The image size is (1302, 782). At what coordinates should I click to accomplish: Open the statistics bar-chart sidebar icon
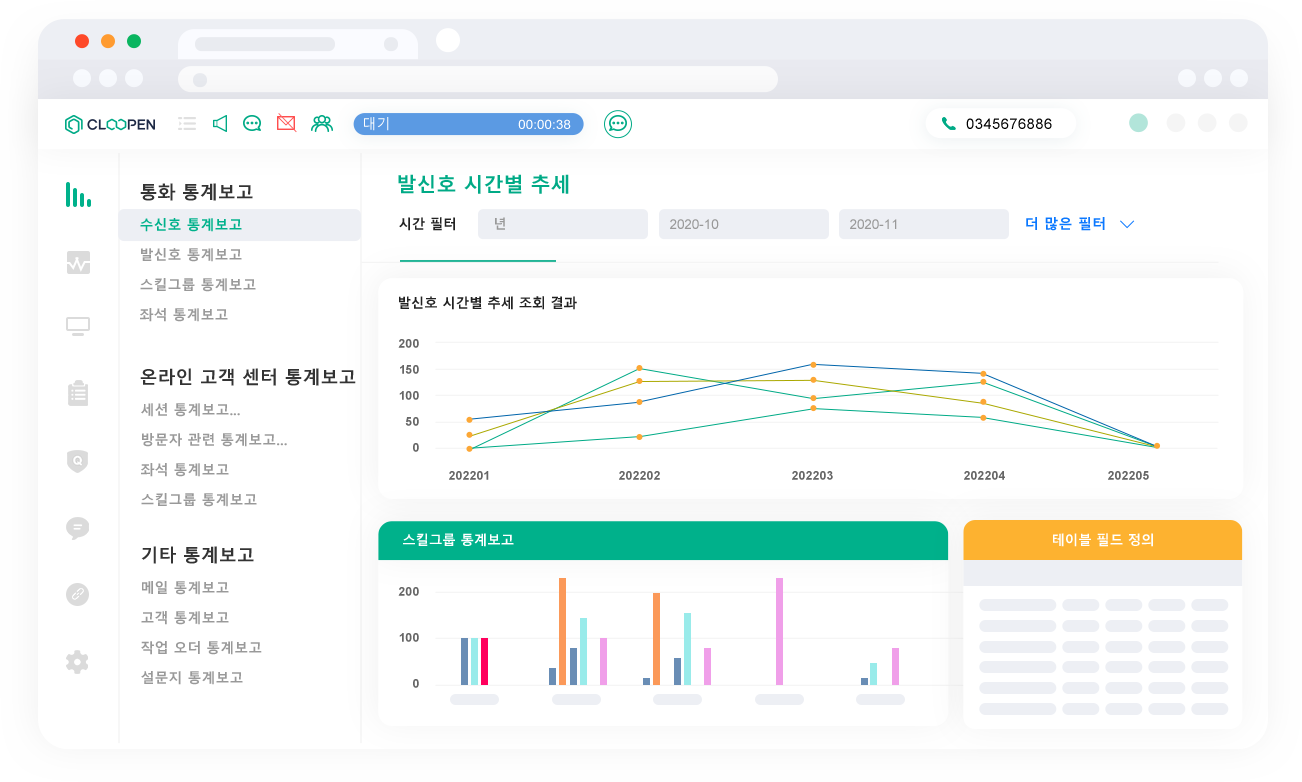[x=77, y=195]
